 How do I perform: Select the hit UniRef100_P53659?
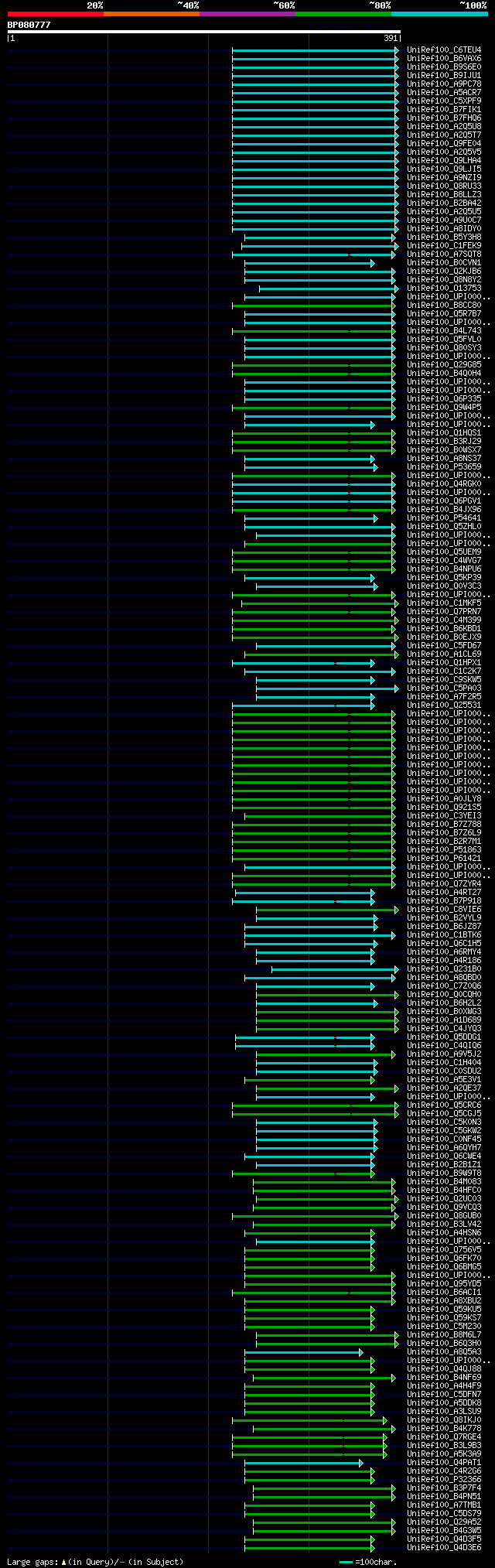pyautogui.click(x=444, y=467)
